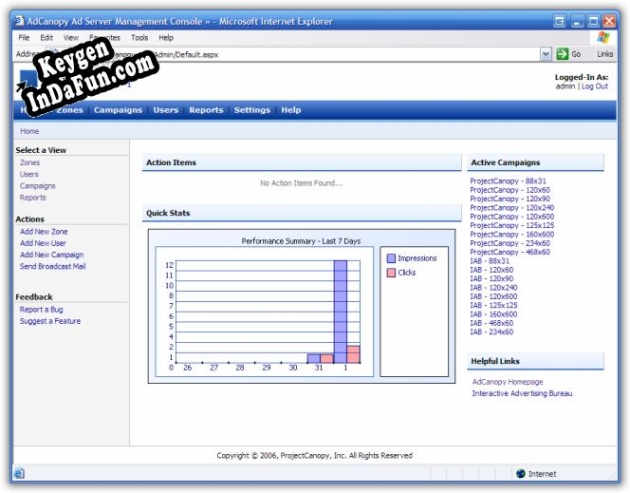The height and width of the screenshot is (493, 630).
Task: Open the File menu
Action: tap(24, 38)
